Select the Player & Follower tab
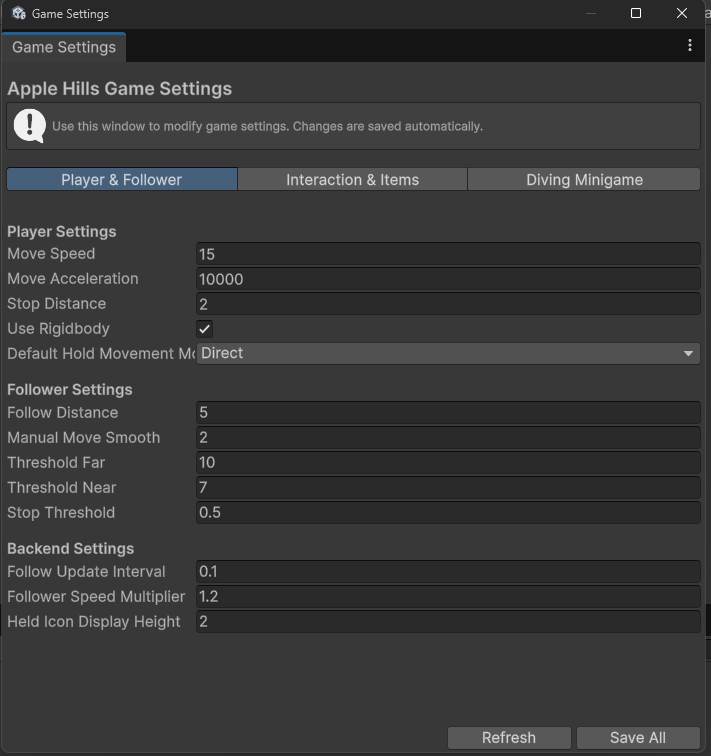The image size is (711, 756). click(x=122, y=180)
